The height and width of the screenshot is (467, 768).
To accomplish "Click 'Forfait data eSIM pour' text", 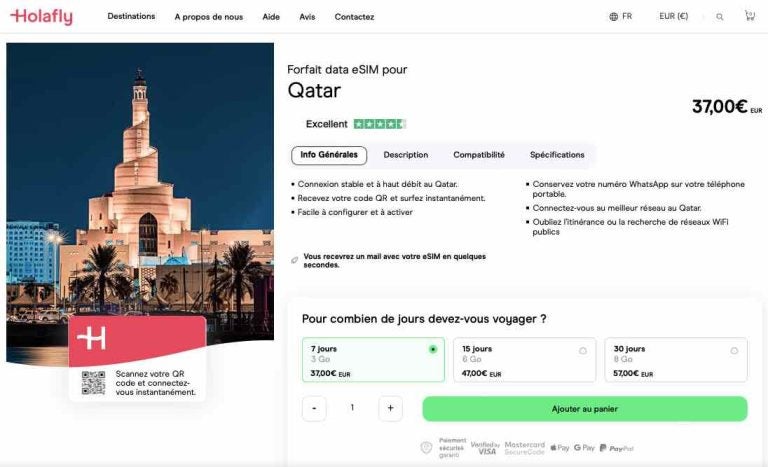I will [x=347, y=70].
